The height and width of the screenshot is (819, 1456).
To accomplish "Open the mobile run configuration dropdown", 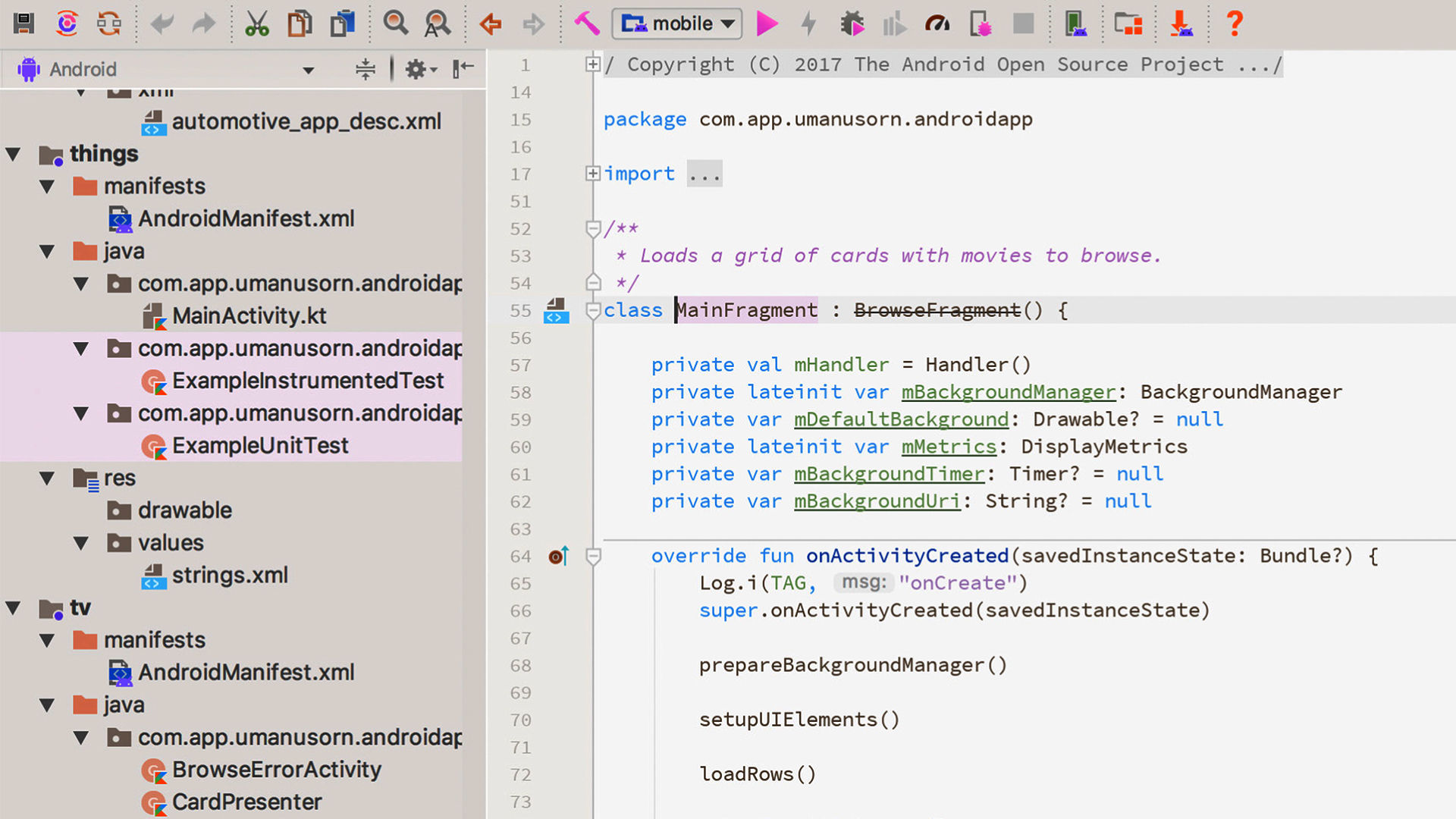I will 677,24.
